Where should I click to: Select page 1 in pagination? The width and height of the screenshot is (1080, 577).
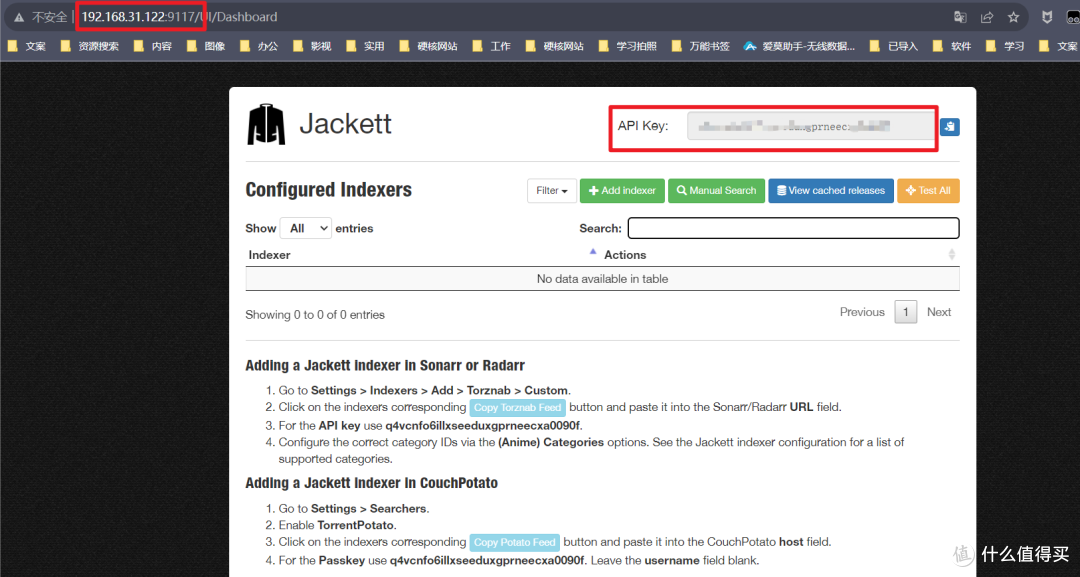pyautogui.click(x=906, y=312)
